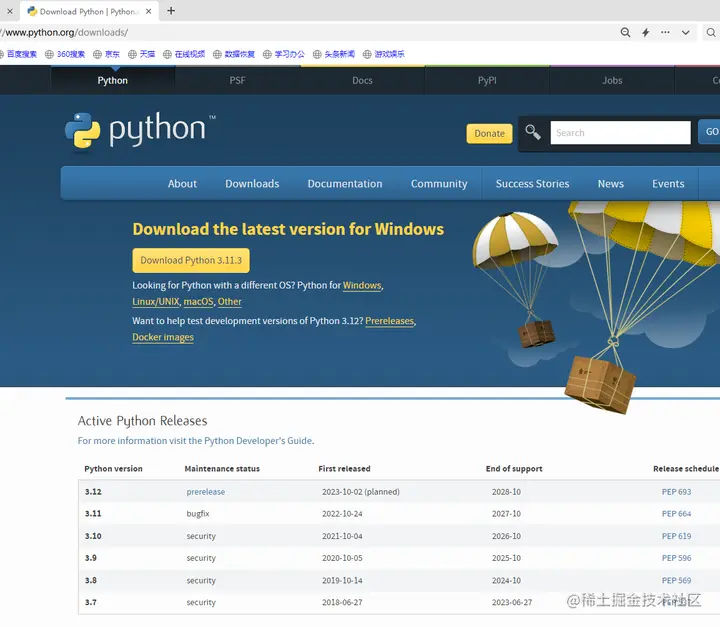Click the lightning bolt icon in address bar
Viewport: 720px width, 627px height.
pyautogui.click(x=646, y=32)
